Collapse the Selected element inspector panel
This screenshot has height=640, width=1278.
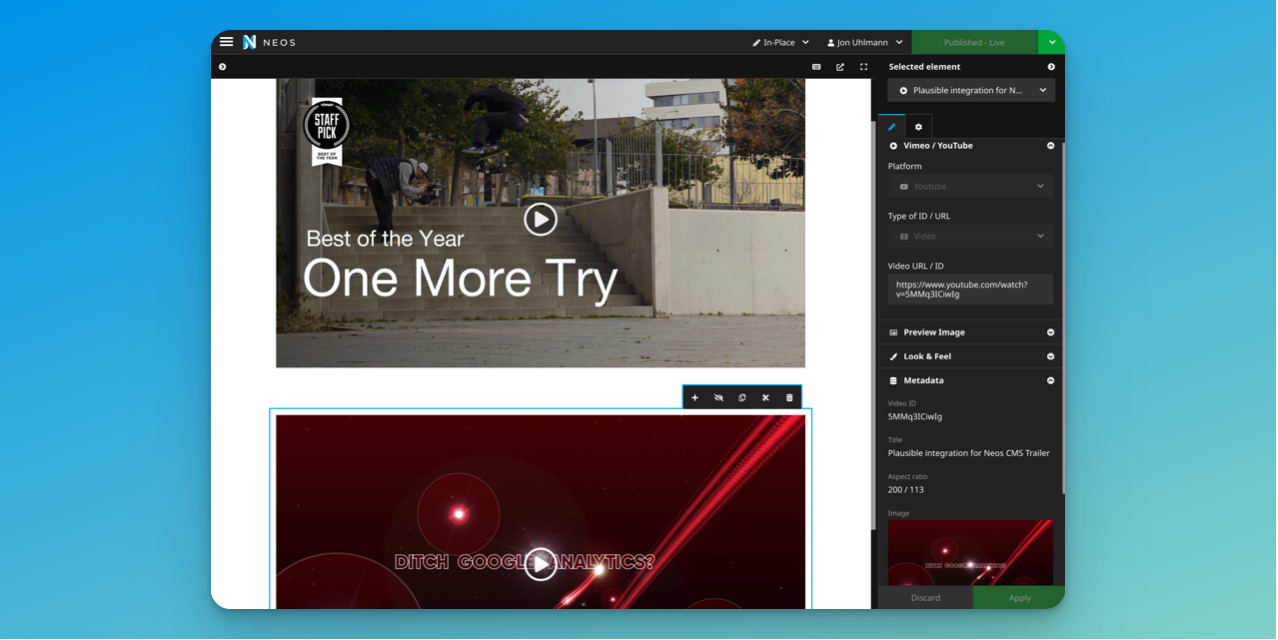click(x=1051, y=67)
